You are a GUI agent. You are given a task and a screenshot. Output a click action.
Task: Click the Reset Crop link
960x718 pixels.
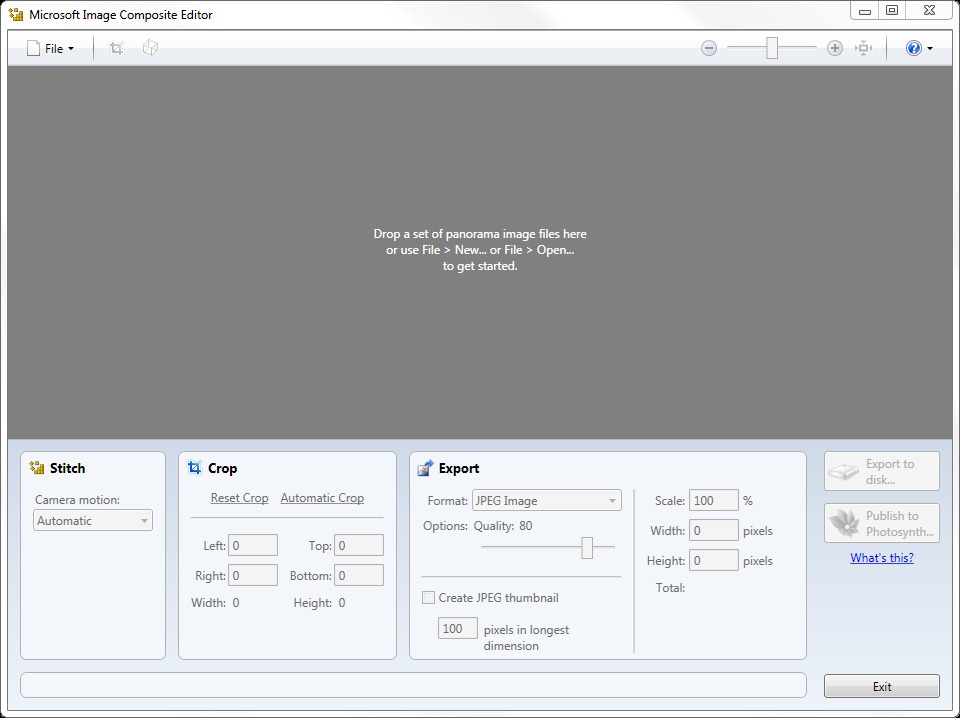click(239, 498)
